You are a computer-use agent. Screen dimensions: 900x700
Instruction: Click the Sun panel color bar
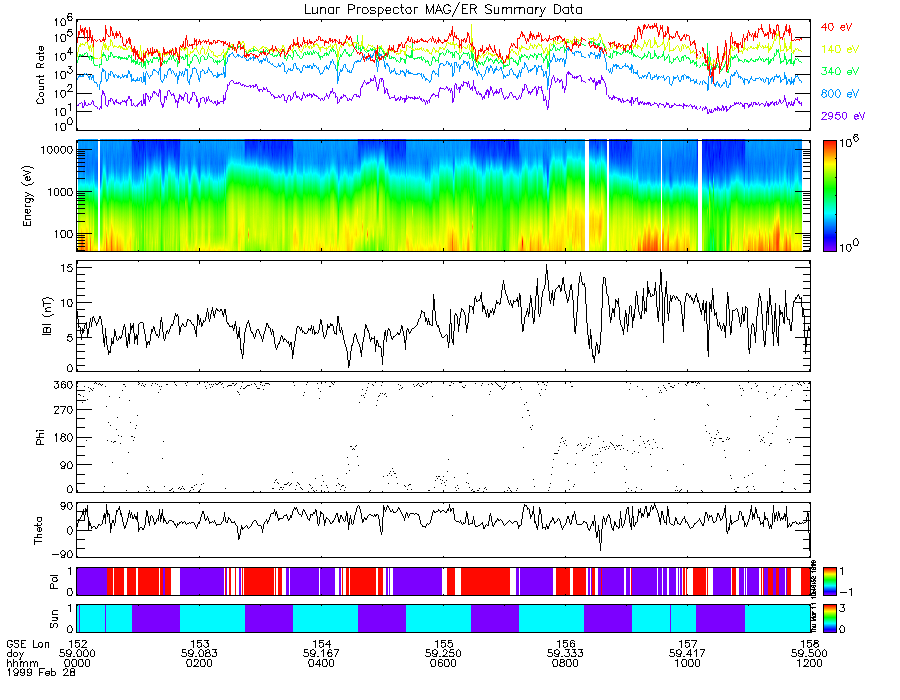click(829, 619)
